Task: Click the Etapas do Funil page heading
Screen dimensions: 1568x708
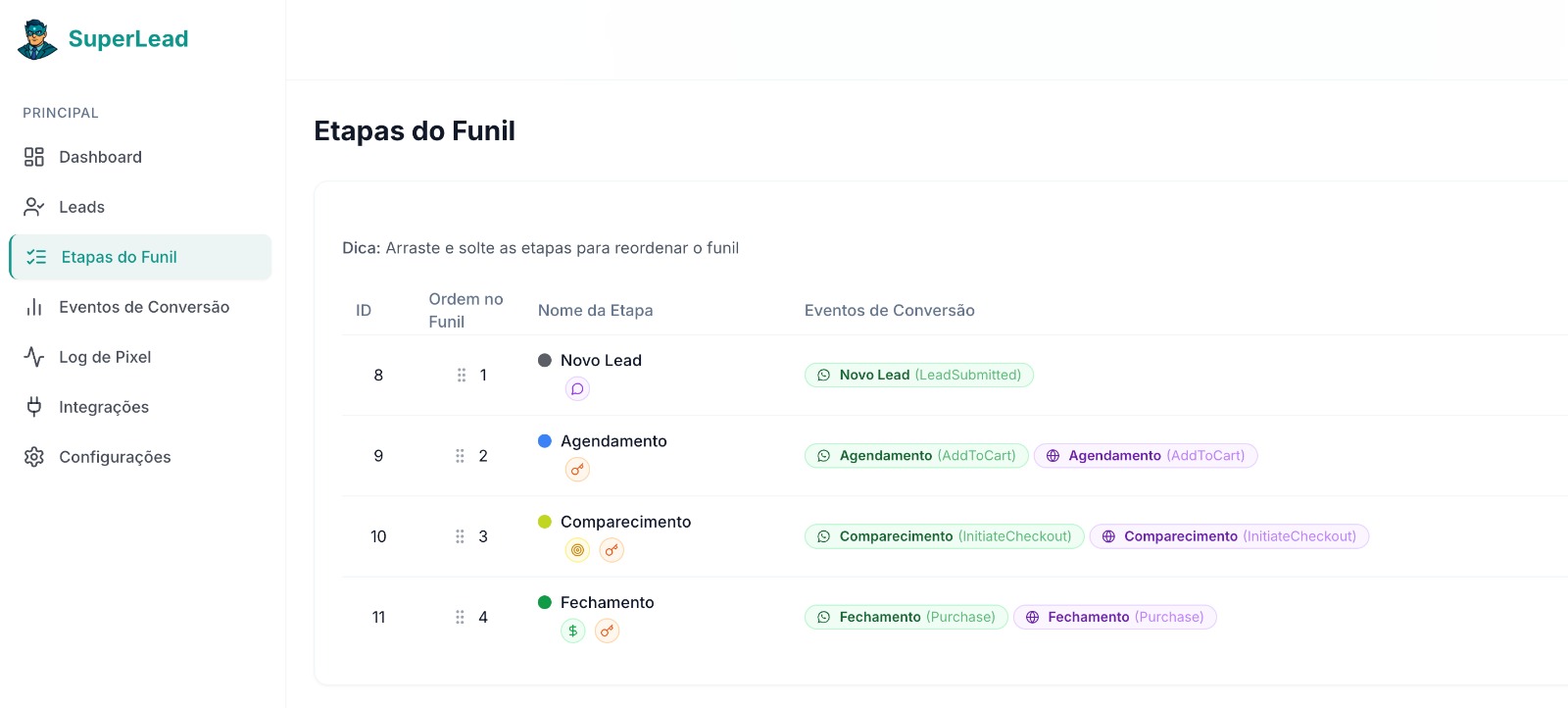Action: [x=415, y=130]
